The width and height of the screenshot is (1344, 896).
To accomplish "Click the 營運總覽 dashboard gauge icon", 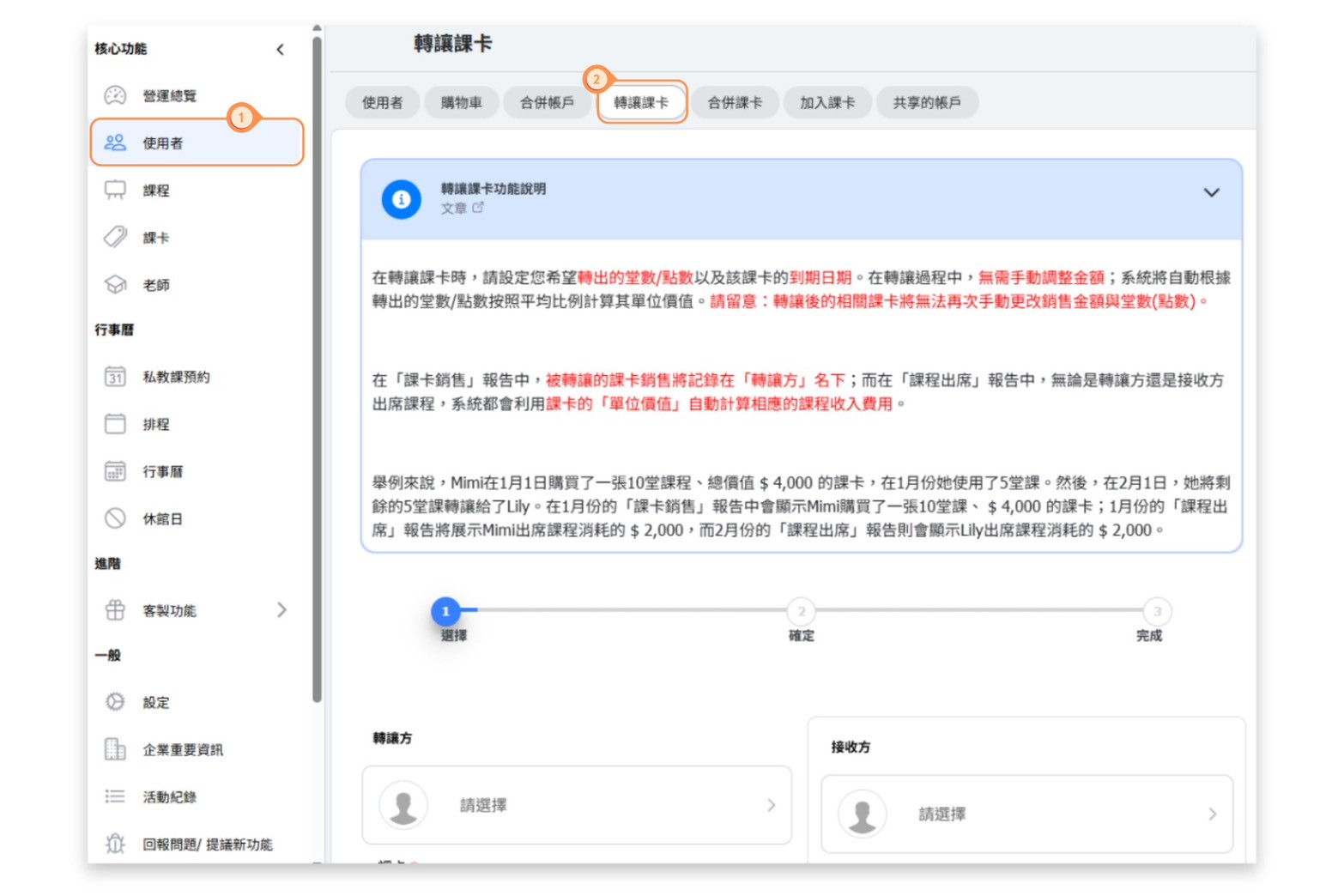I will click(115, 95).
